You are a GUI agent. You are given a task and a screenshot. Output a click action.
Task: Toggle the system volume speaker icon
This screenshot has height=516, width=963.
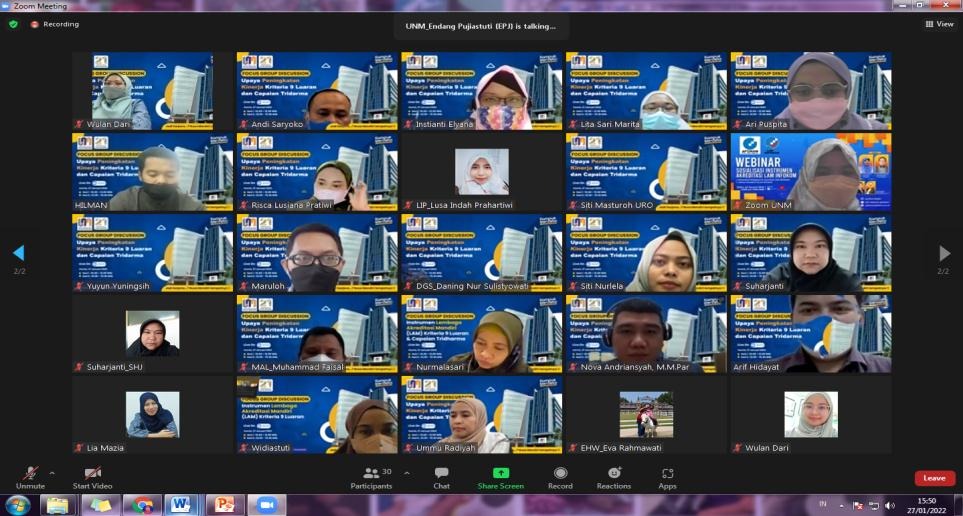pyautogui.click(x=890, y=505)
